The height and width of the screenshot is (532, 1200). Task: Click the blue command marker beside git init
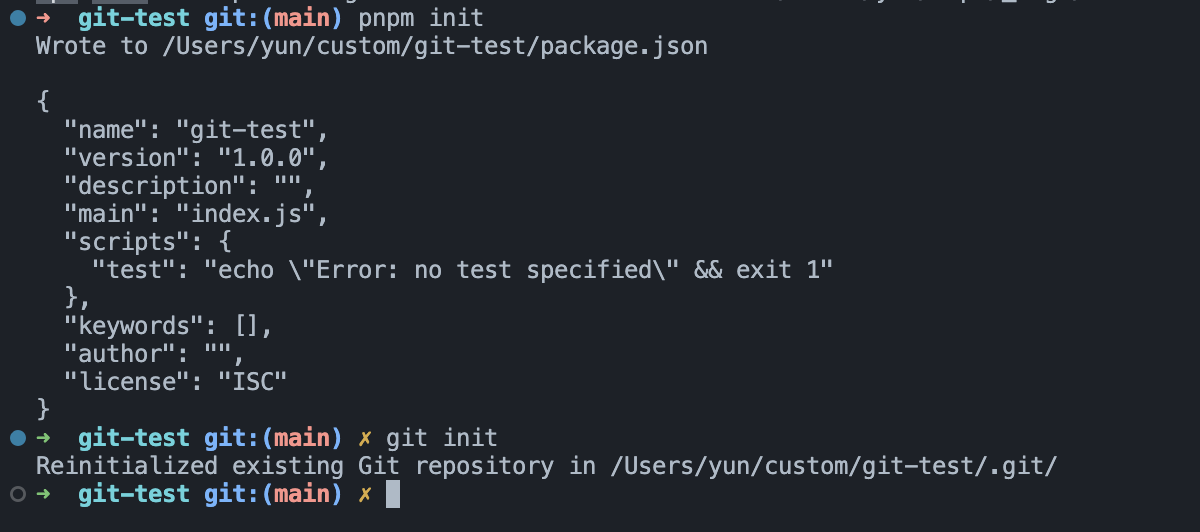click(x=17, y=437)
